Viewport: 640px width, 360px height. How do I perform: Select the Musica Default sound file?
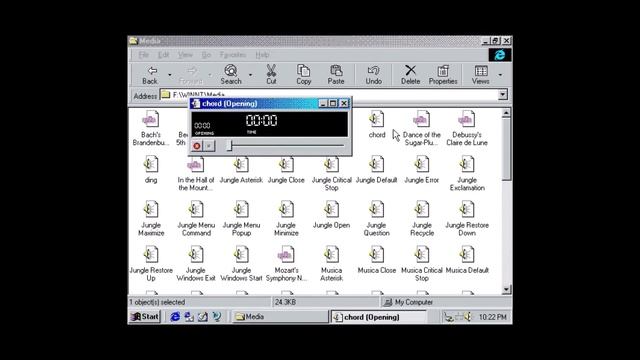click(x=467, y=260)
